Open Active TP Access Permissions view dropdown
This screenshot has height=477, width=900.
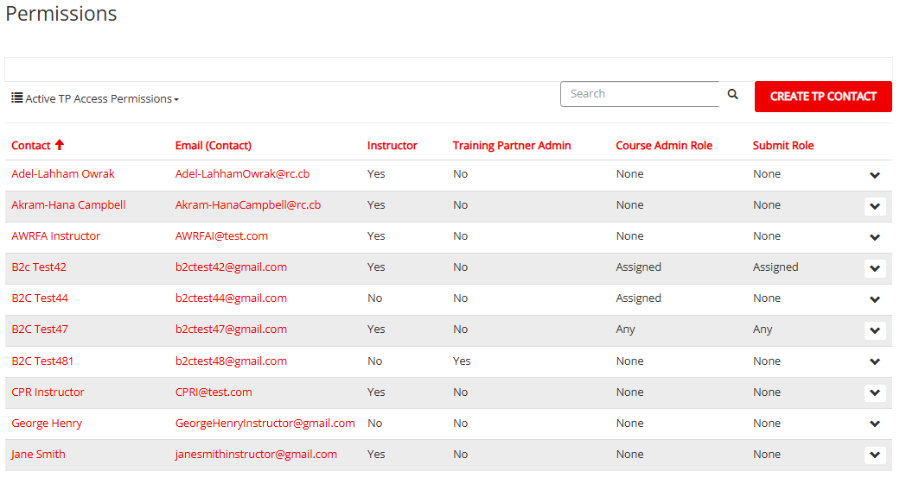tap(95, 99)
